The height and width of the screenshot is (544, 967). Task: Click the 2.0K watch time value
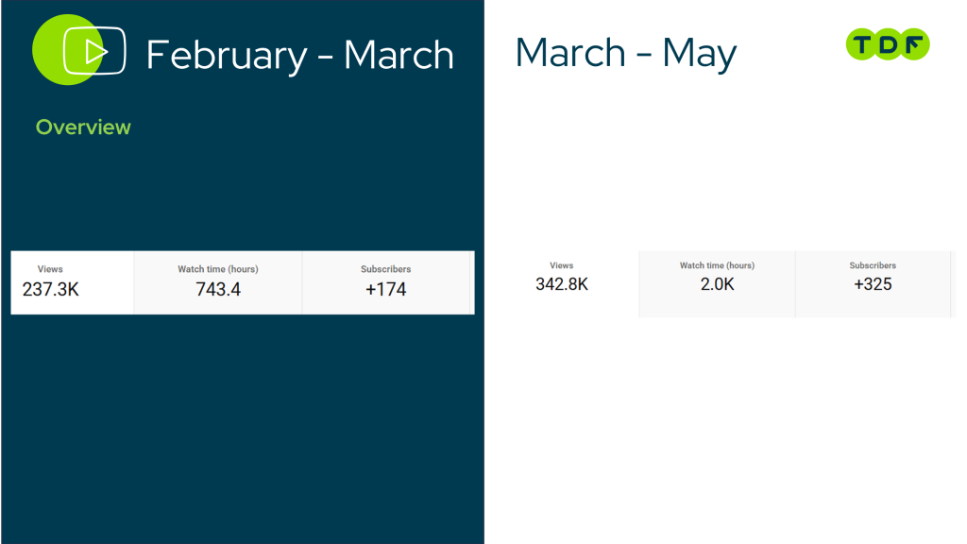tap(717, 284)
